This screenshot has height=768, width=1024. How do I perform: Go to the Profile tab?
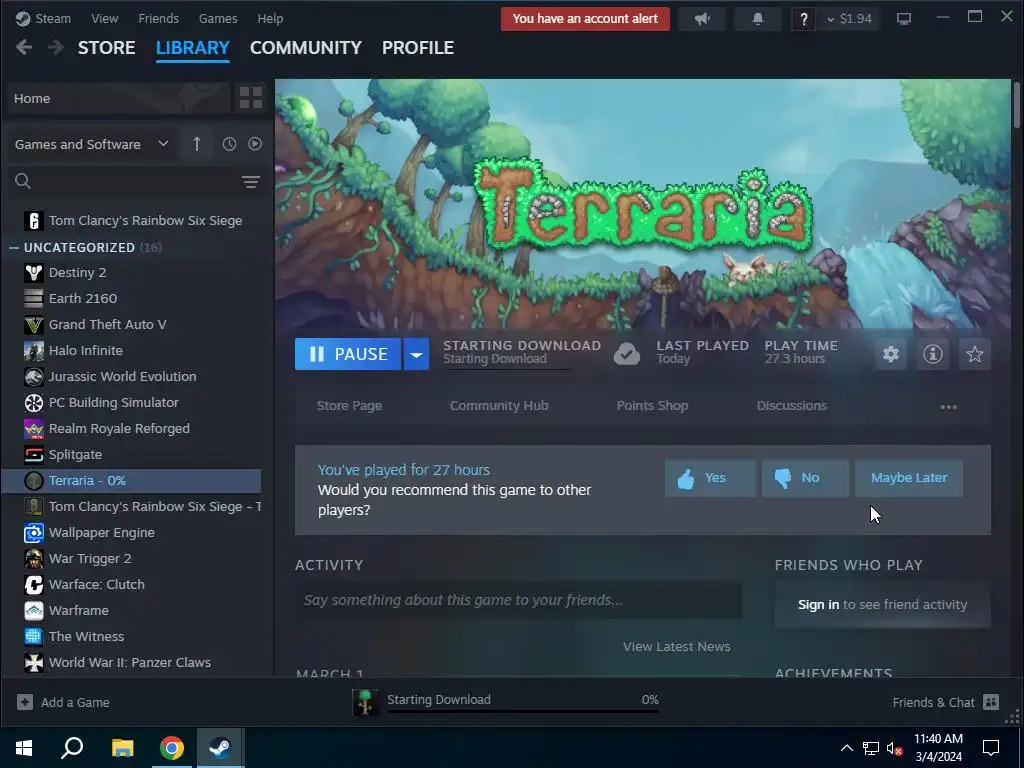[x=418, y=48]
